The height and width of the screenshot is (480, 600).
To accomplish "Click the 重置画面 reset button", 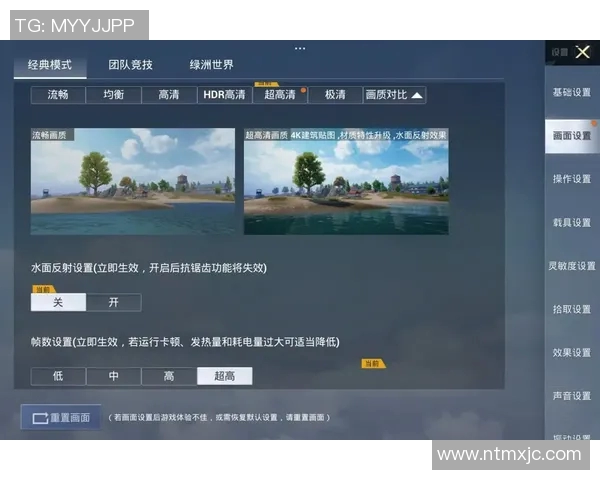I will [x=61, y=418].
